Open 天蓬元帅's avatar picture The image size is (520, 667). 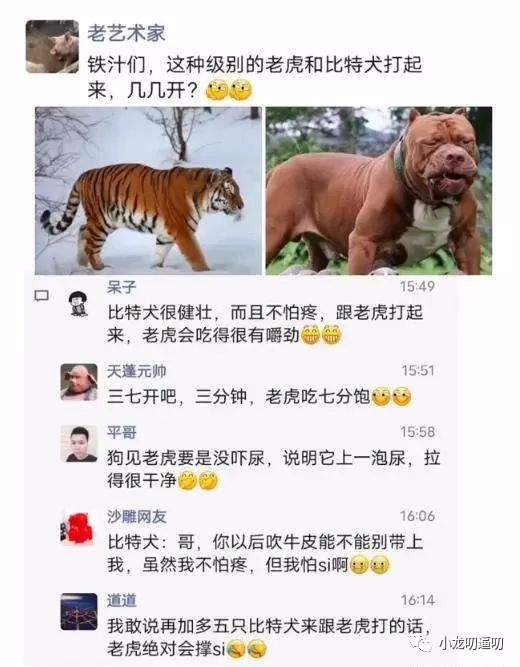coord(79,382)
